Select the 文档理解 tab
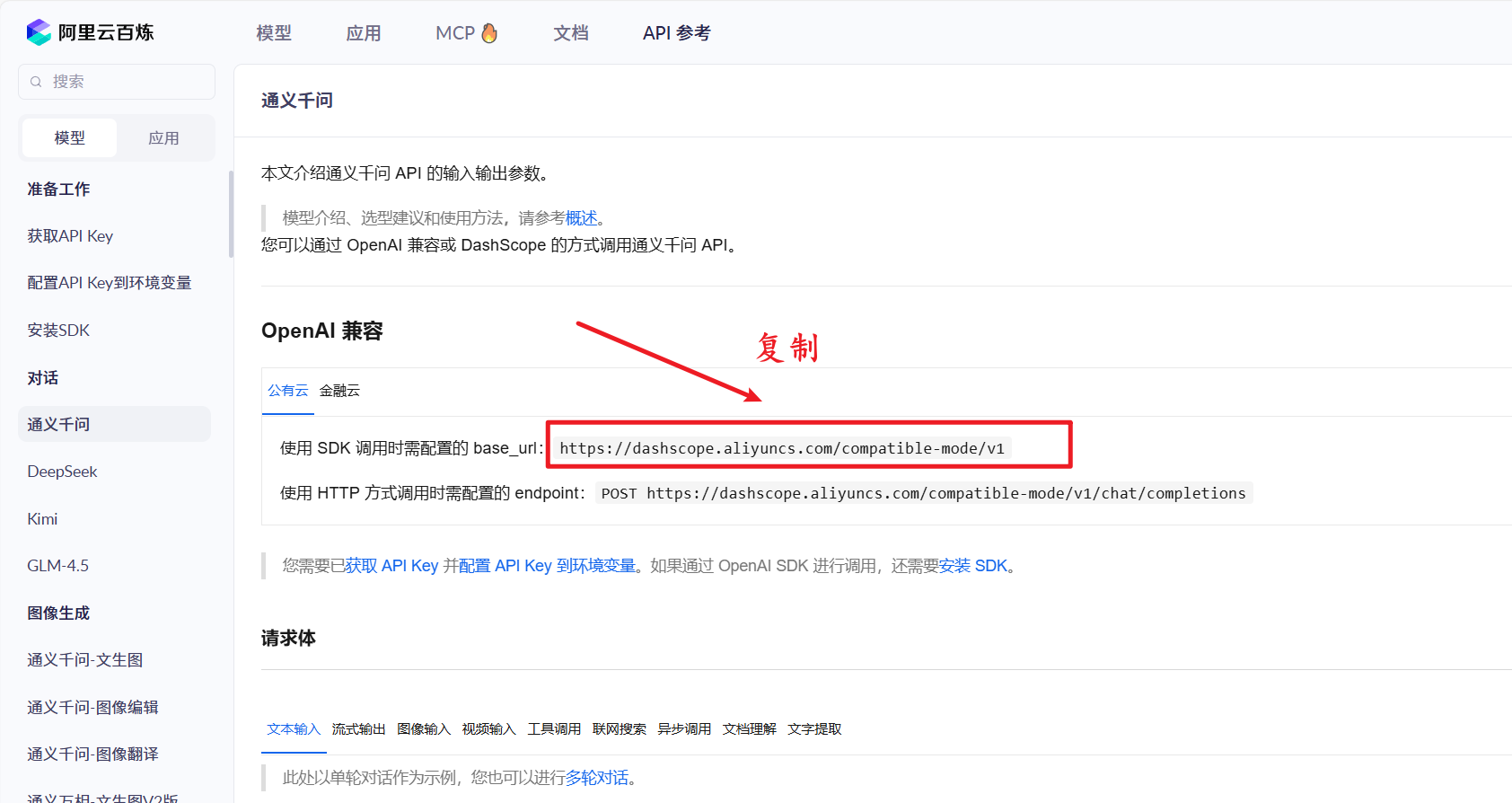The height and width of the screenshot is (803, 1512). (x=749, y=729)
